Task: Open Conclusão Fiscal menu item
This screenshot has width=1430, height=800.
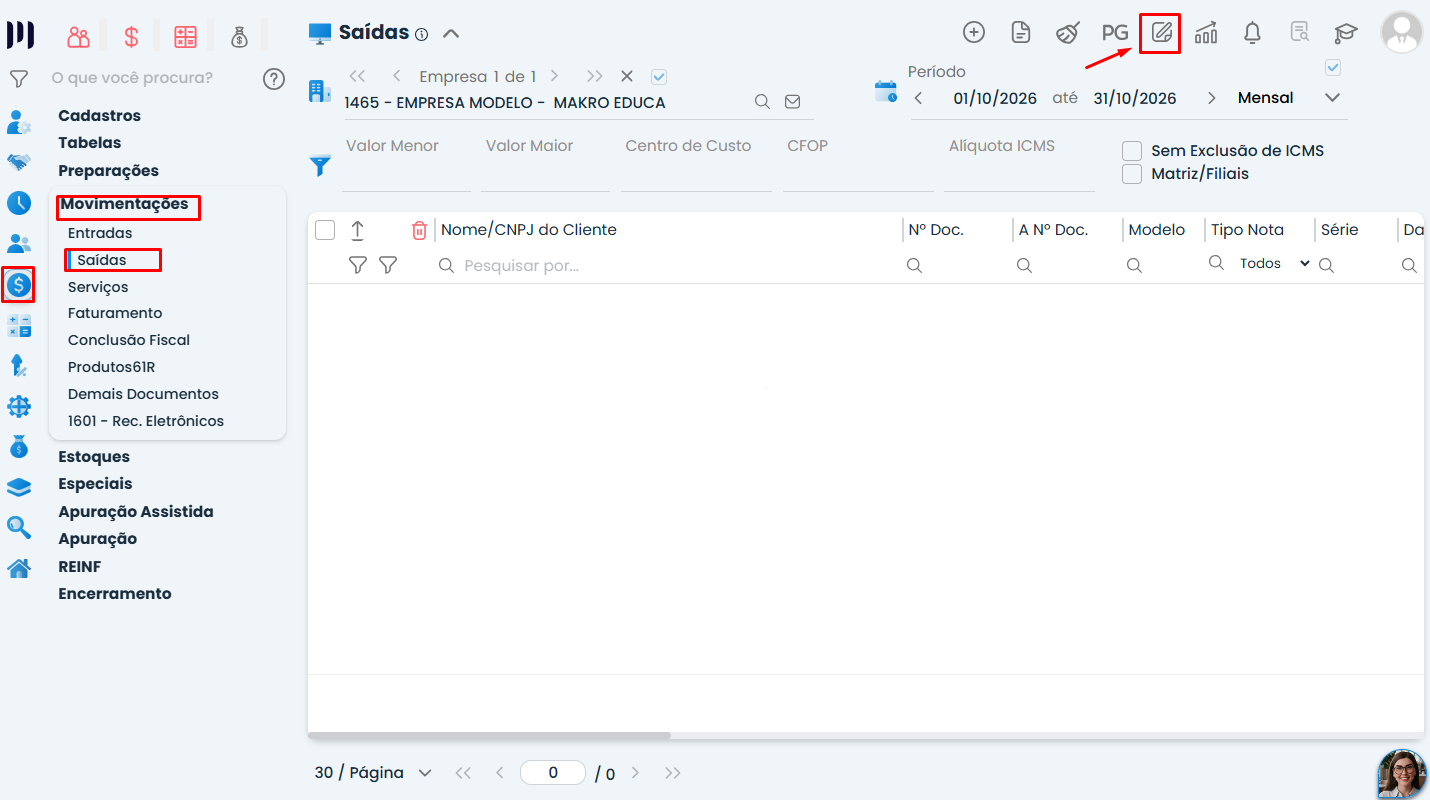Action: (129, 340)
